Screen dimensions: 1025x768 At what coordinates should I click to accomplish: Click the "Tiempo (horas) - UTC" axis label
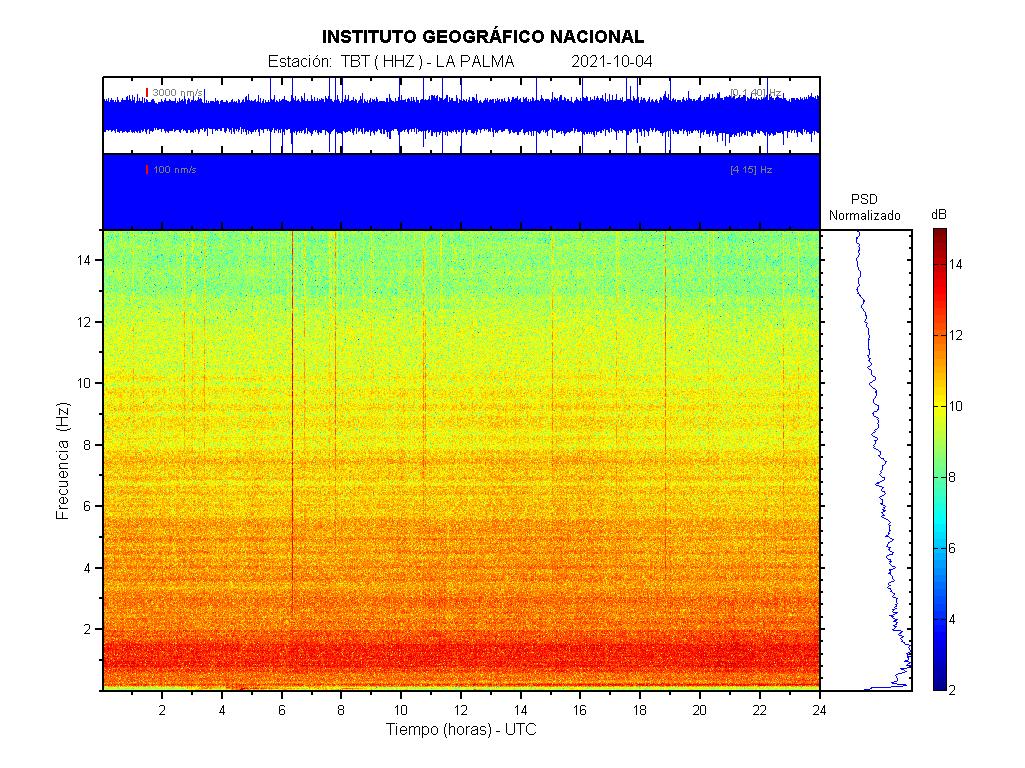point(461,729)
